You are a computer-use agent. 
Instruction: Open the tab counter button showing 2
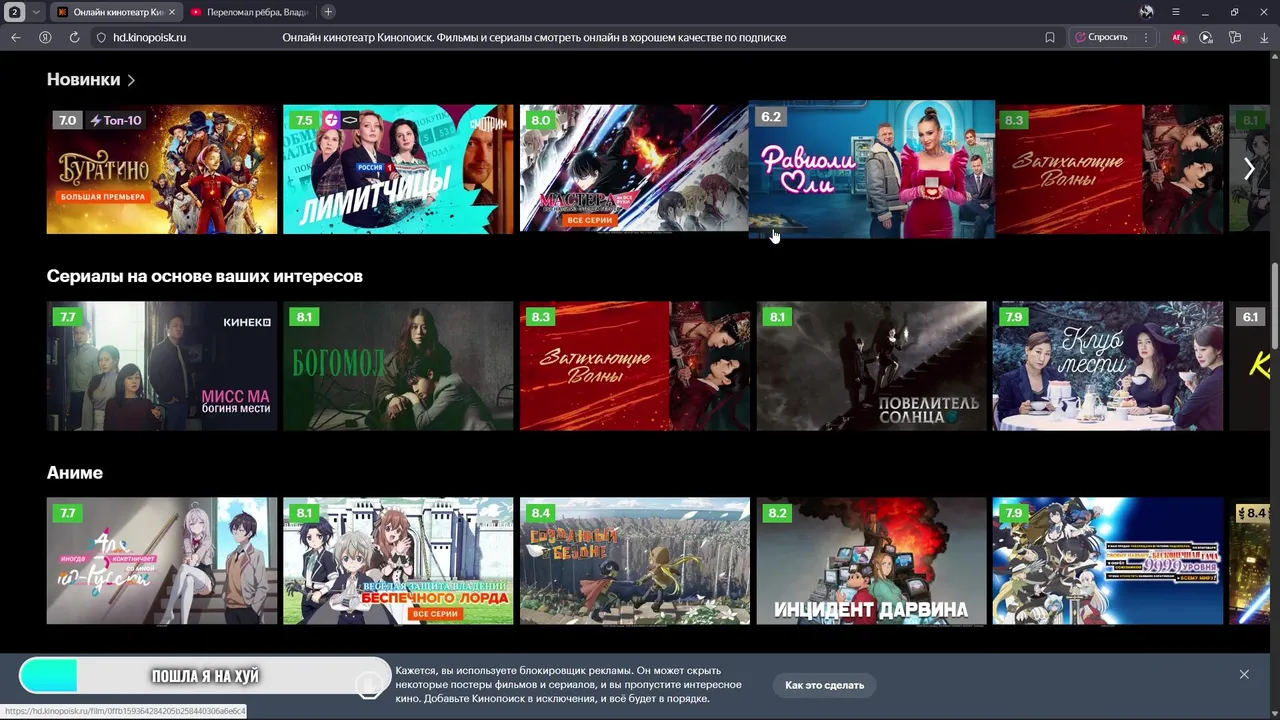(x=15, y=12)
